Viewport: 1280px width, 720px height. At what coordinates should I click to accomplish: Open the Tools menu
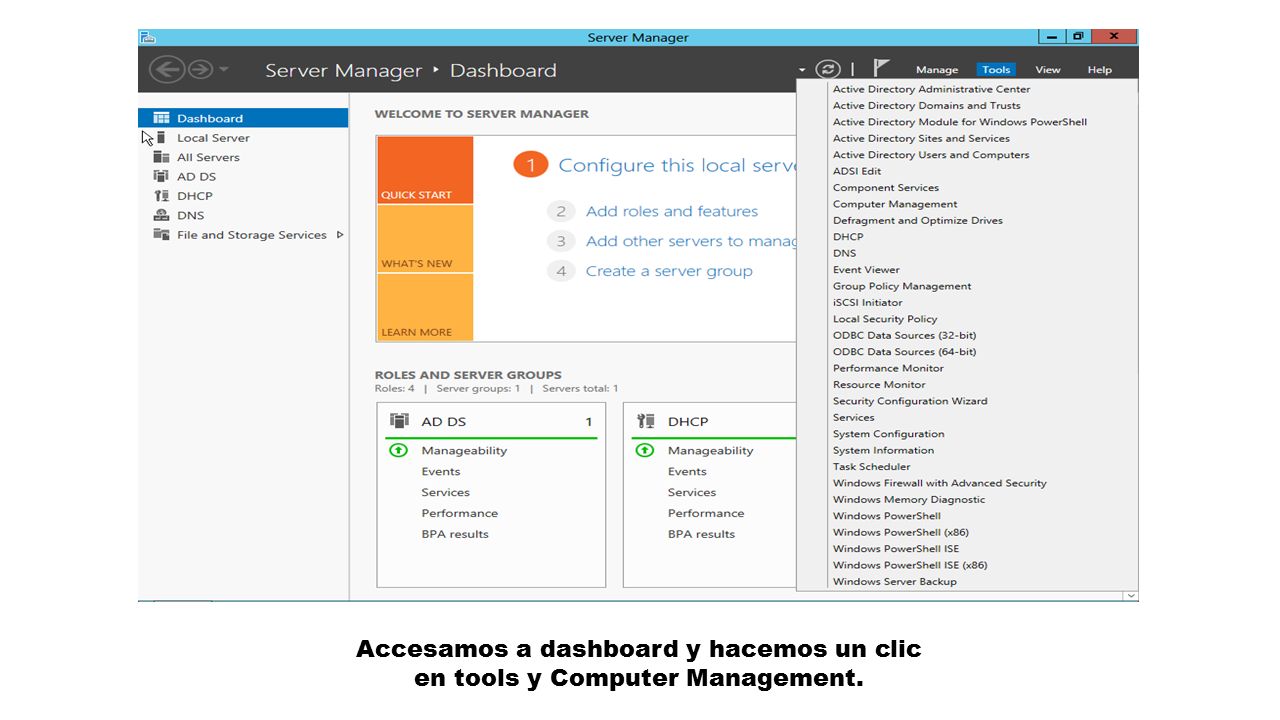pos(996,70)
